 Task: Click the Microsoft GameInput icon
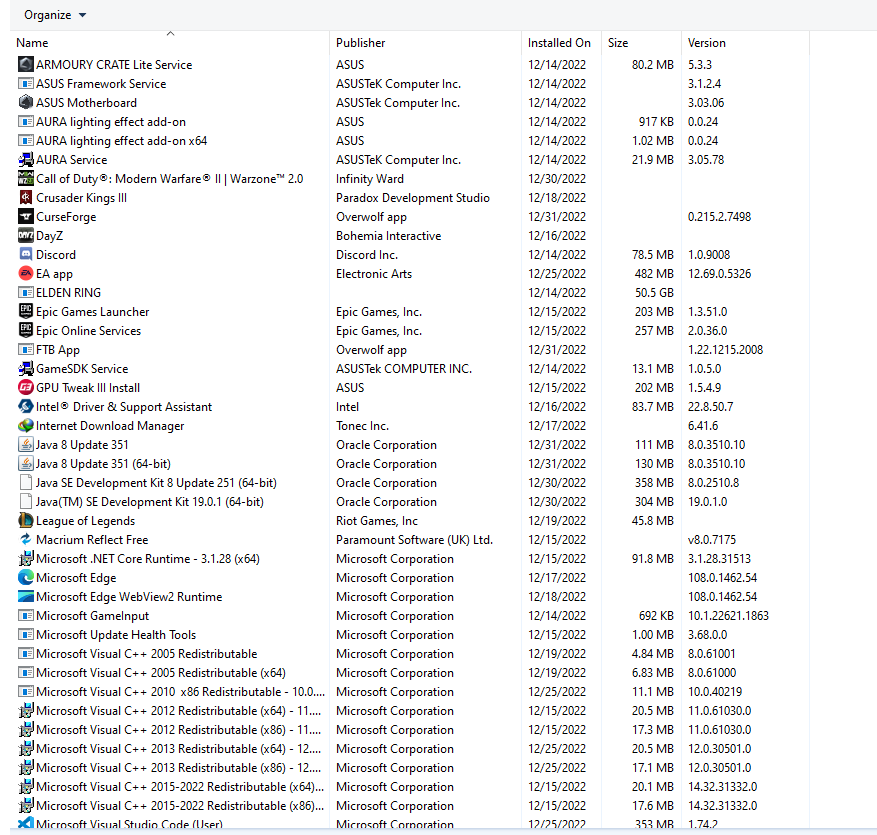tap(26, 616)
